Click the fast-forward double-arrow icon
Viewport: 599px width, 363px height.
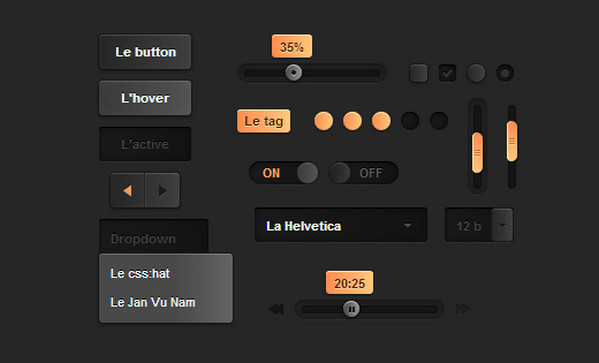pos(463,309)
